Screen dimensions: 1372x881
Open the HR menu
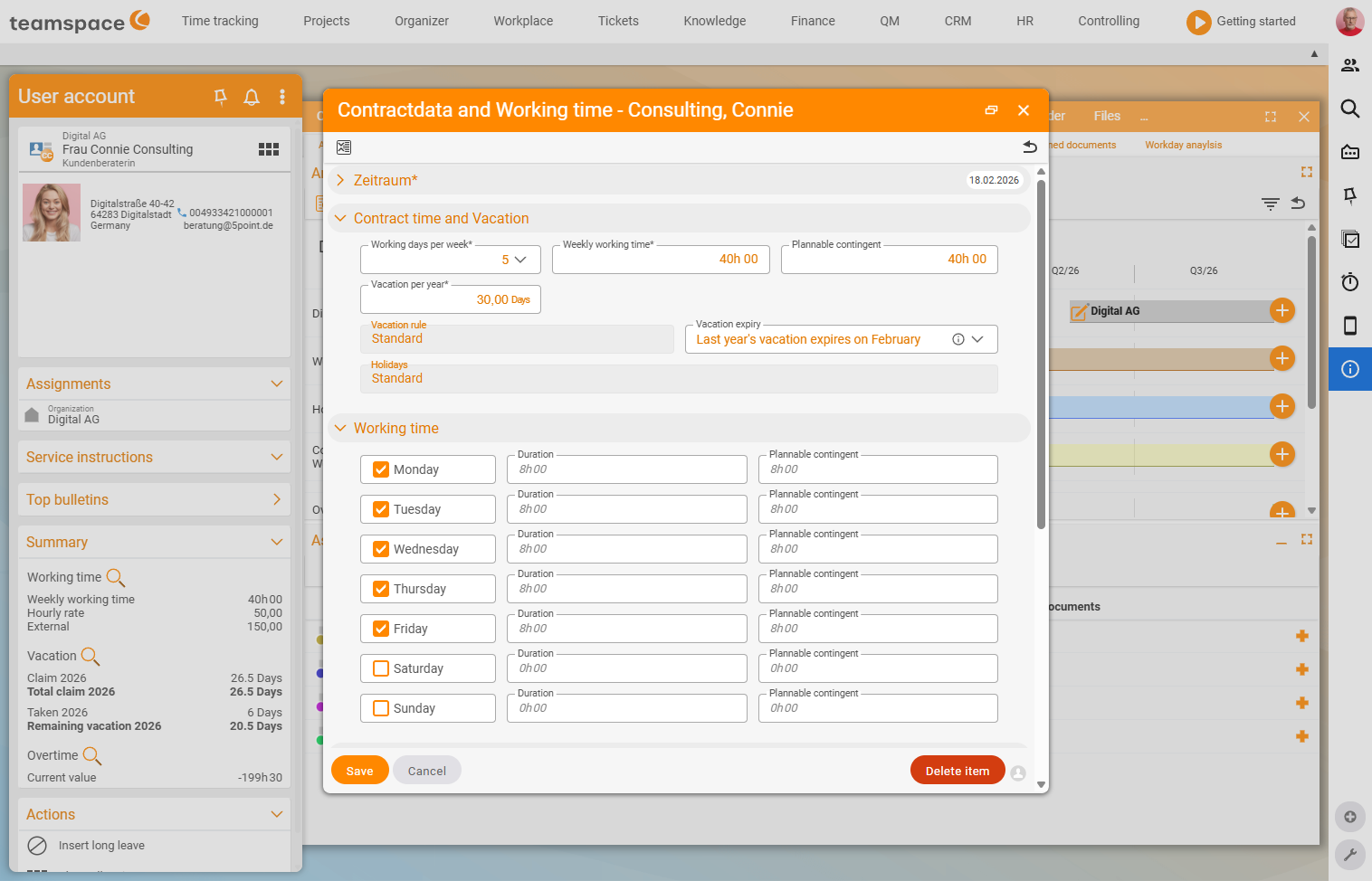pos(1024,21)
